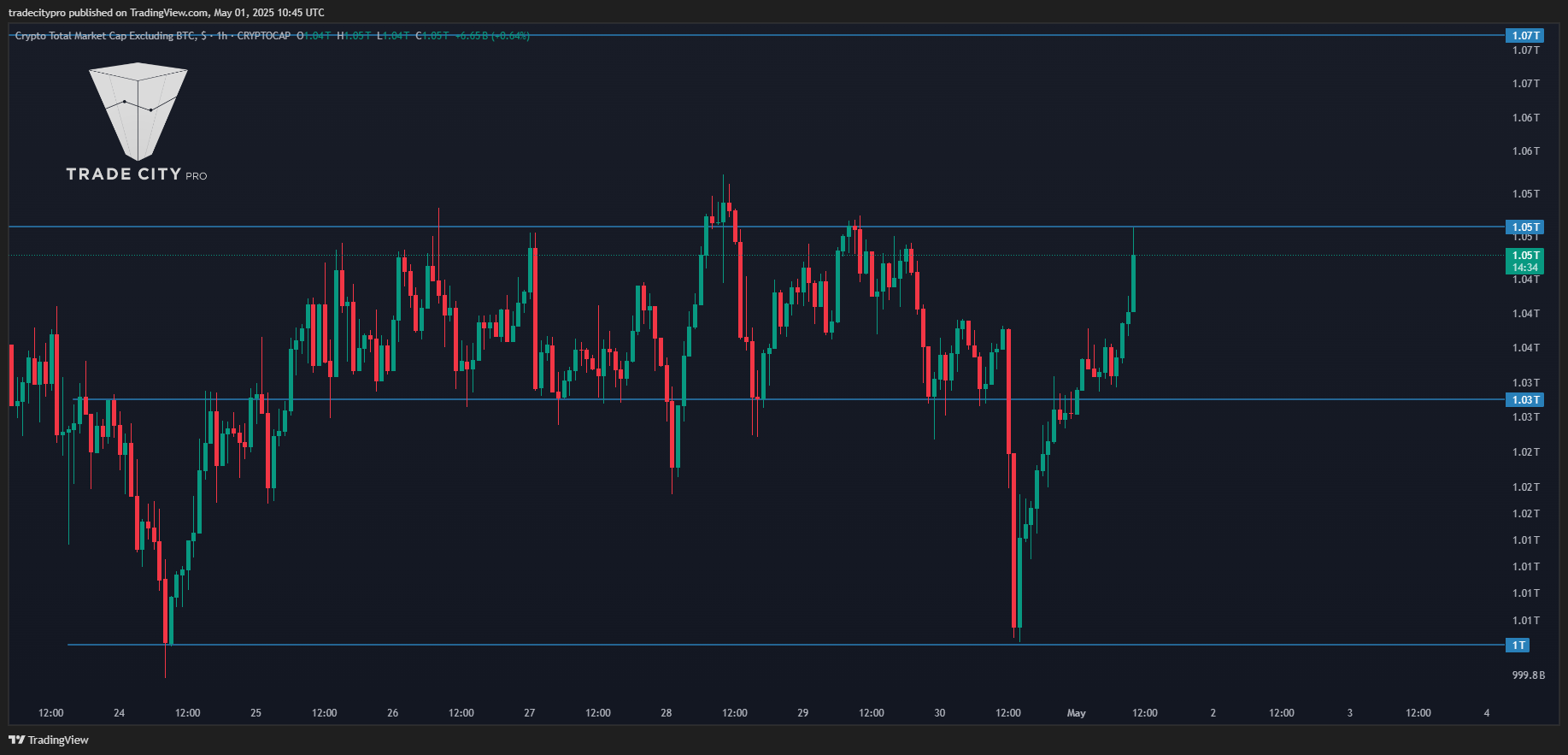The width and height of the screenshot is (1568, 755).
Task: Click the '4' date label on time axis
Action: (x=1486, y=713)
